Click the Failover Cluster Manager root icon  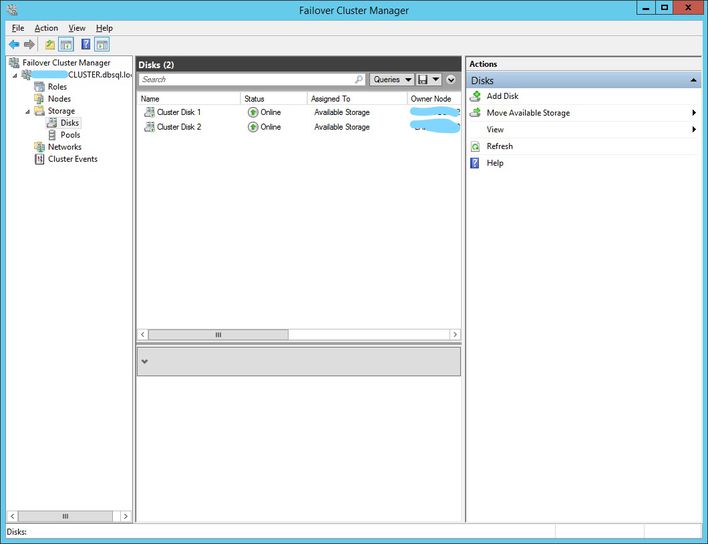tap(14, 63)
